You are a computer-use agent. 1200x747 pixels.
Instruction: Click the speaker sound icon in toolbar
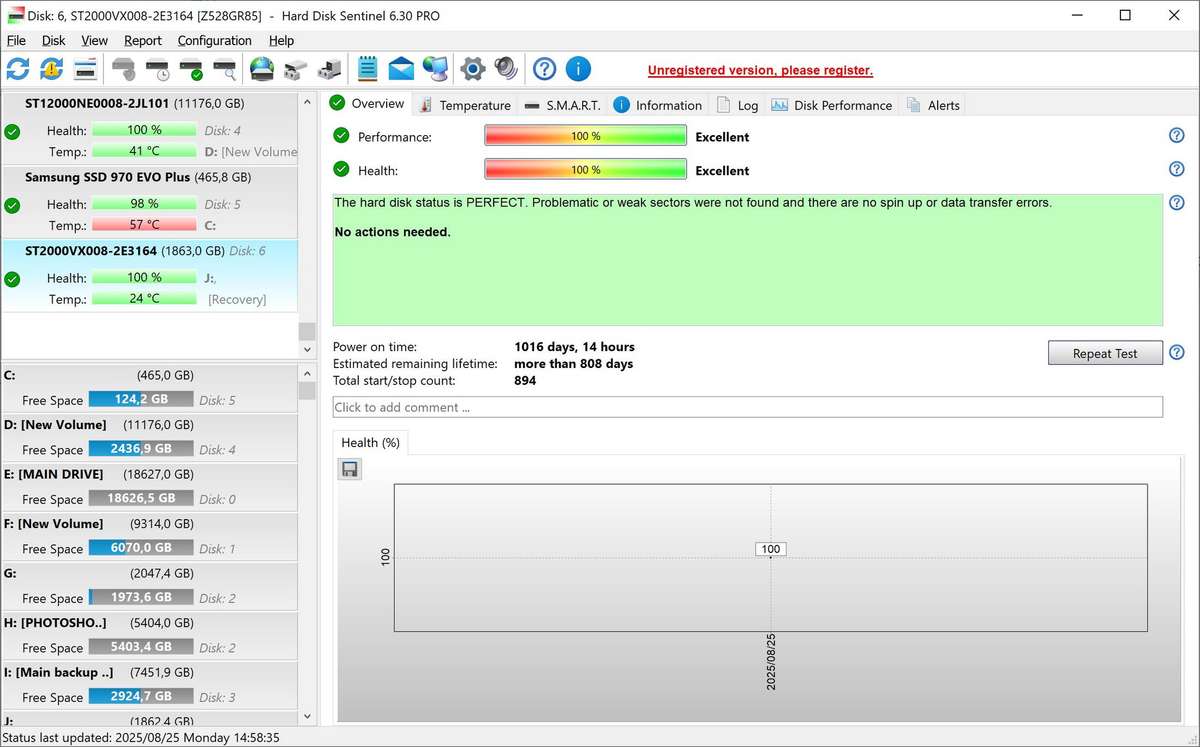[506, 69]
